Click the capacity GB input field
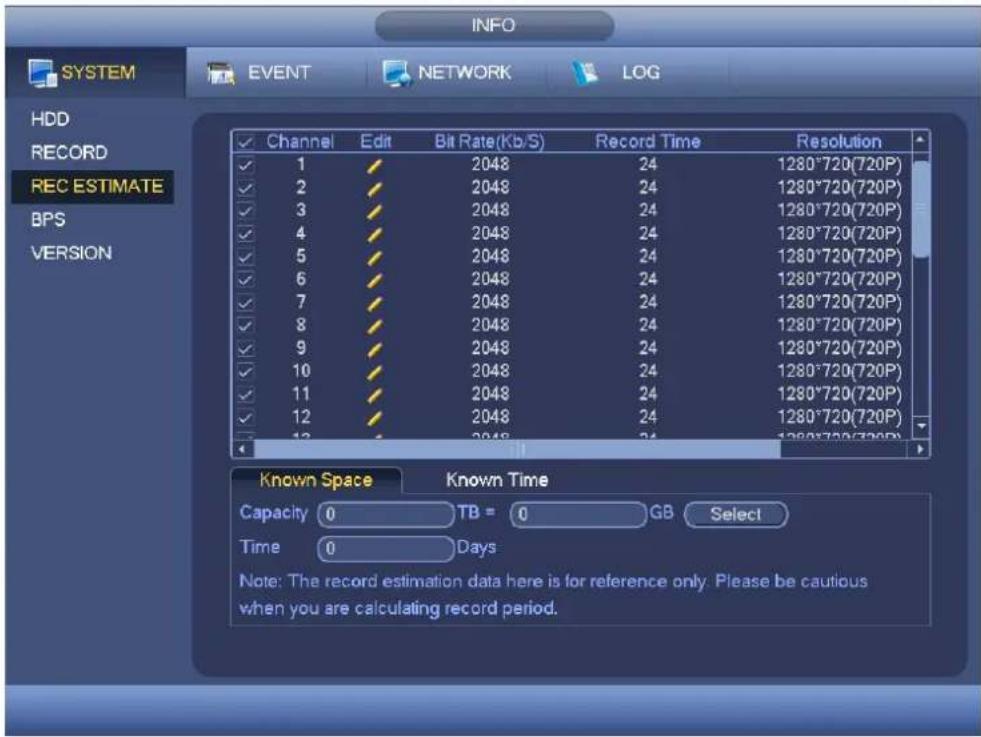 tap(578, 514)
